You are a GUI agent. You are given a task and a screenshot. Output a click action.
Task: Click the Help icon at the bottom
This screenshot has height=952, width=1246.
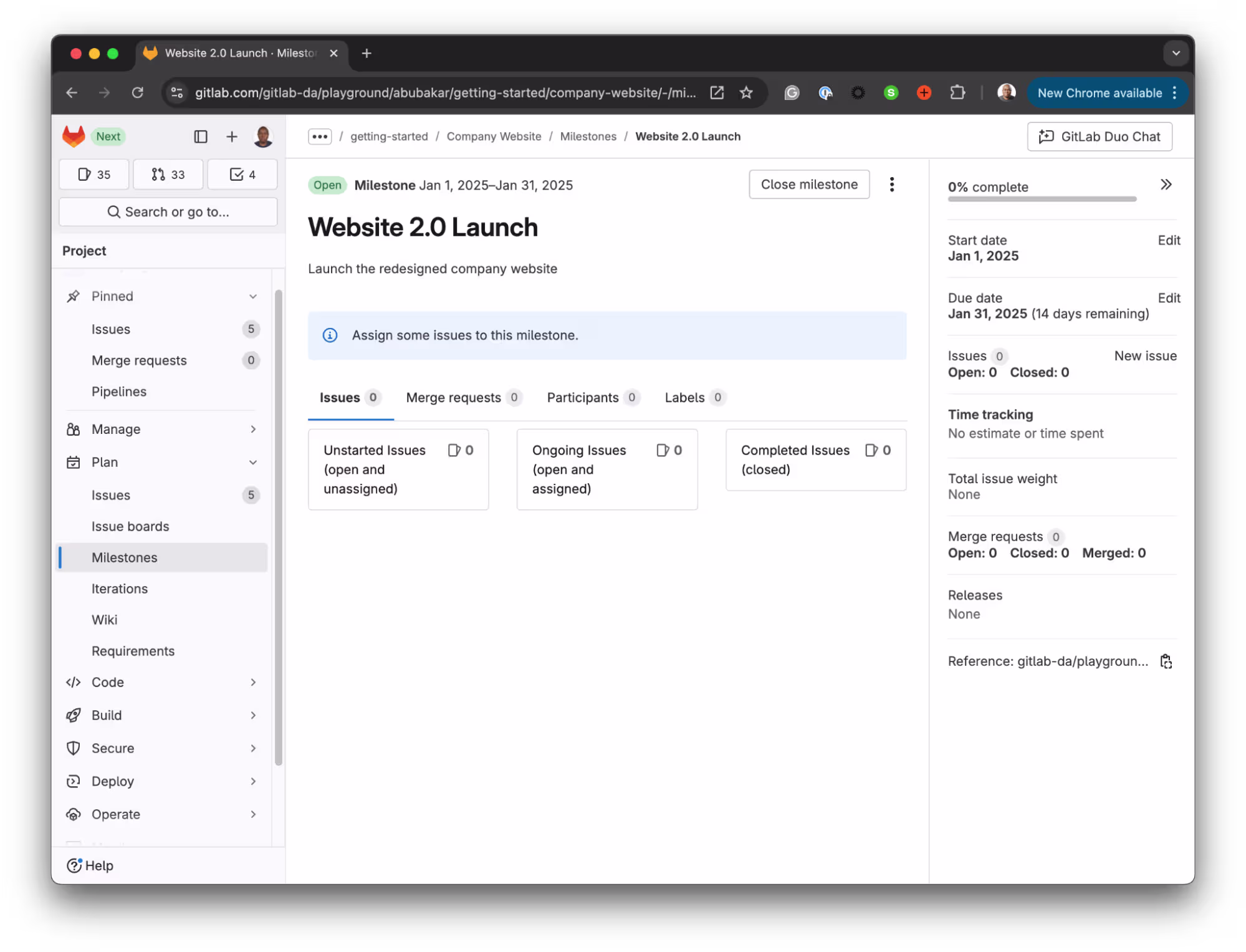tap(74, 865)
